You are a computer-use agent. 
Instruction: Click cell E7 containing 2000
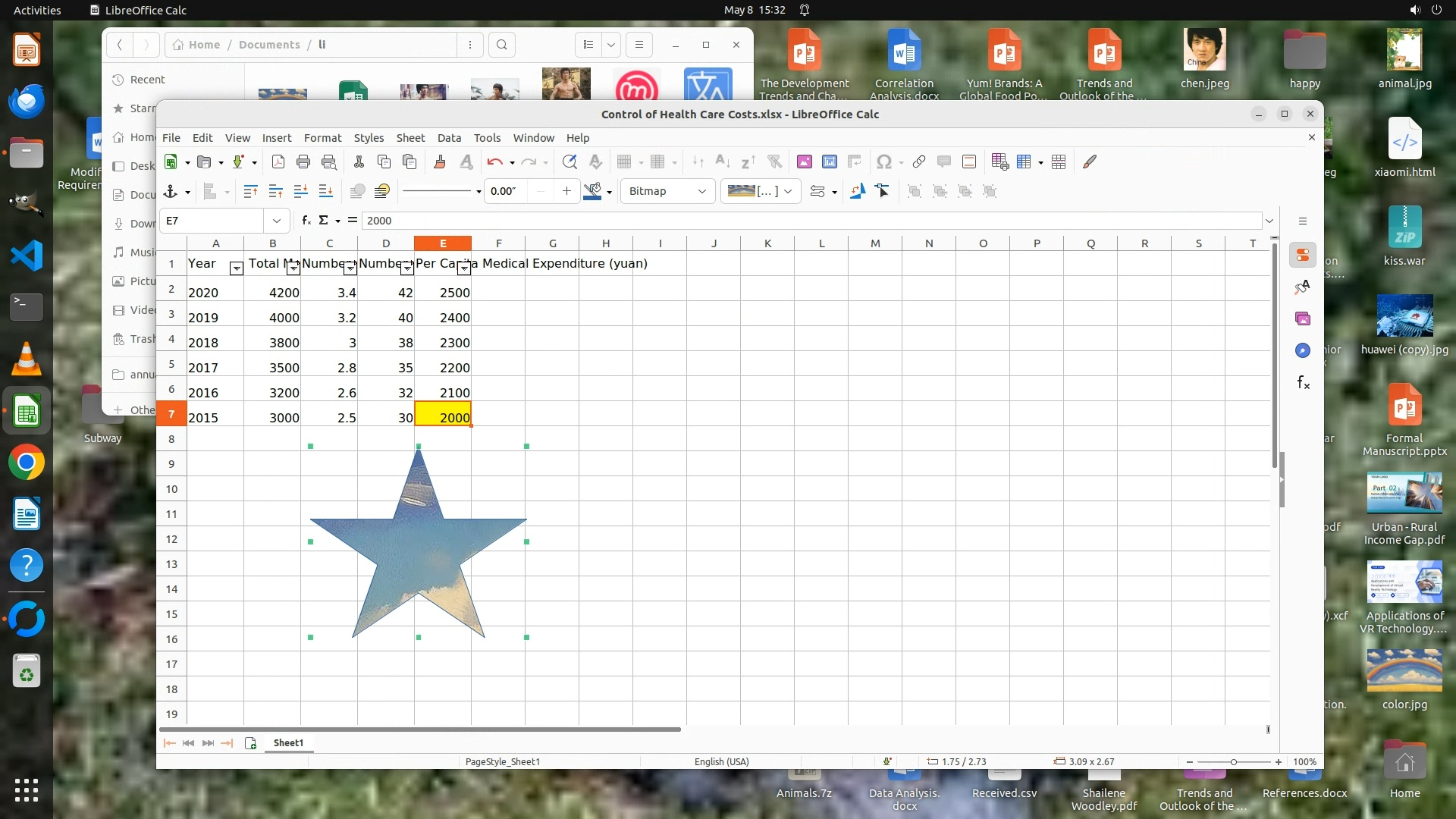click(444, 417)
